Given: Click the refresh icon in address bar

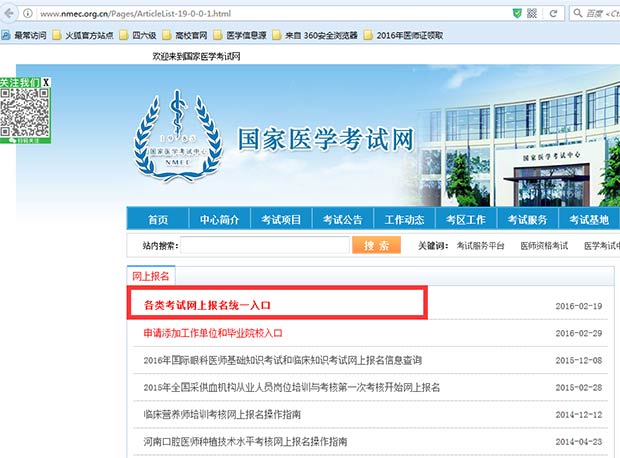Looking at the screenshot, I should (553, 12).
